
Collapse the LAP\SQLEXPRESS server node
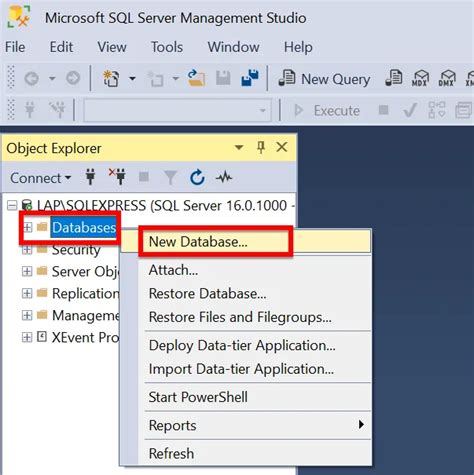[12, 205]
